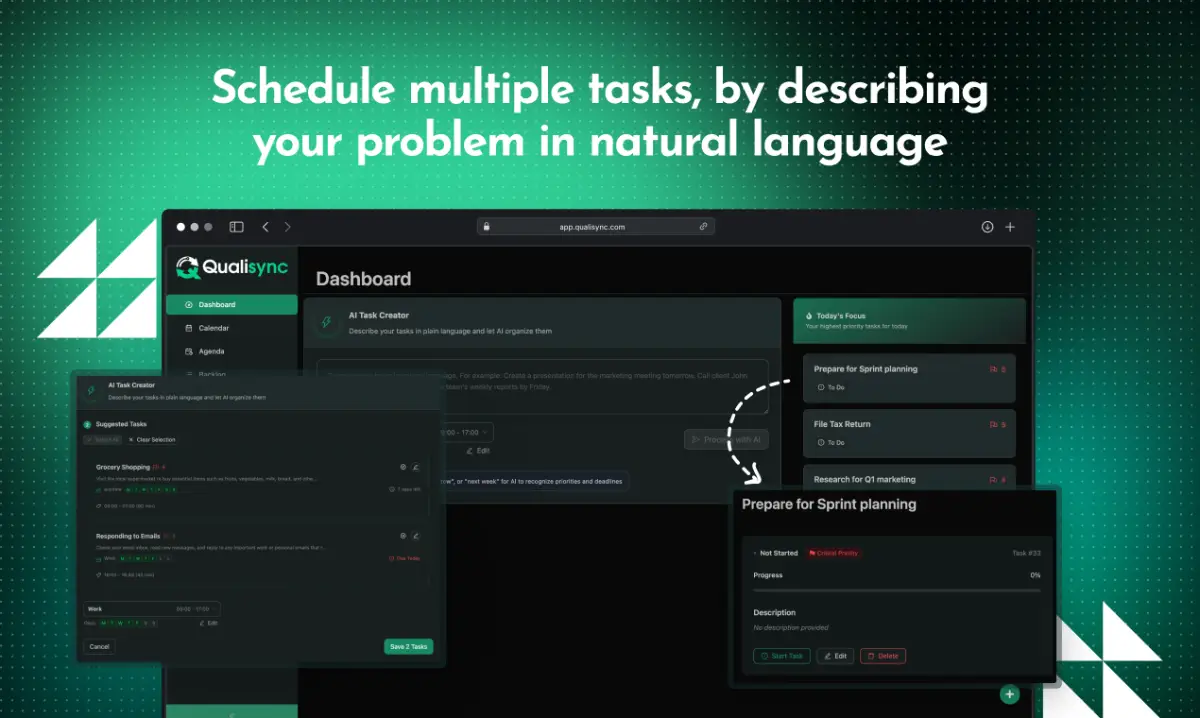The height and width of the screenshot is (718, 1200).
Task: Toggle Monday in the Work days selector
Action: tap(103, 623)
